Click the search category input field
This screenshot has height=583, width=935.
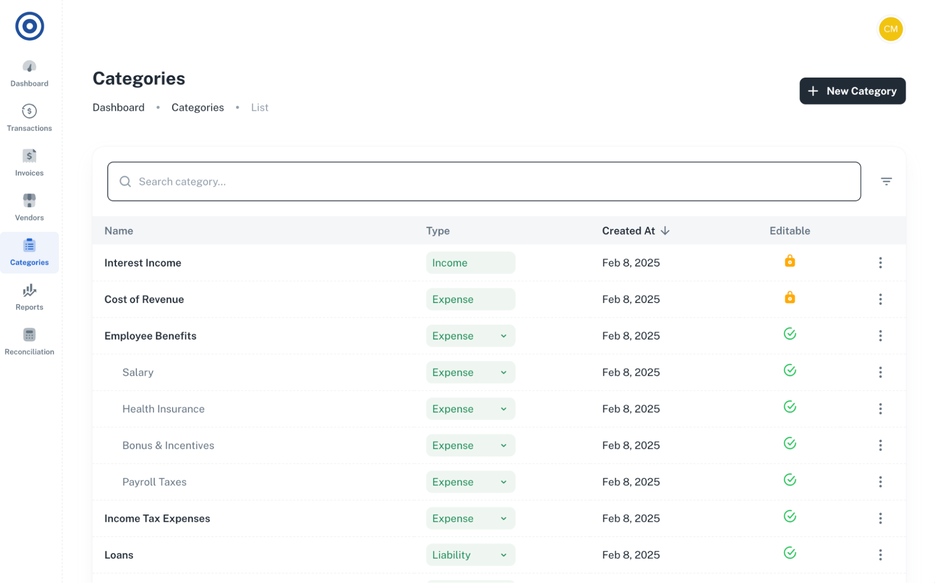coord(484,181)
